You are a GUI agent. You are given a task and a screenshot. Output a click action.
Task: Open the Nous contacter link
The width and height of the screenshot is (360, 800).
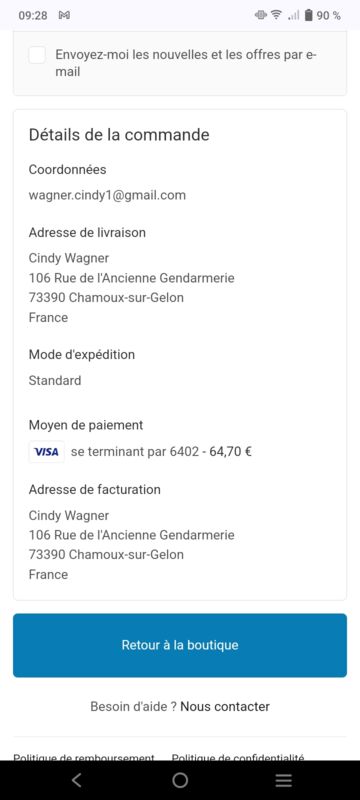[x=225, y=707]
